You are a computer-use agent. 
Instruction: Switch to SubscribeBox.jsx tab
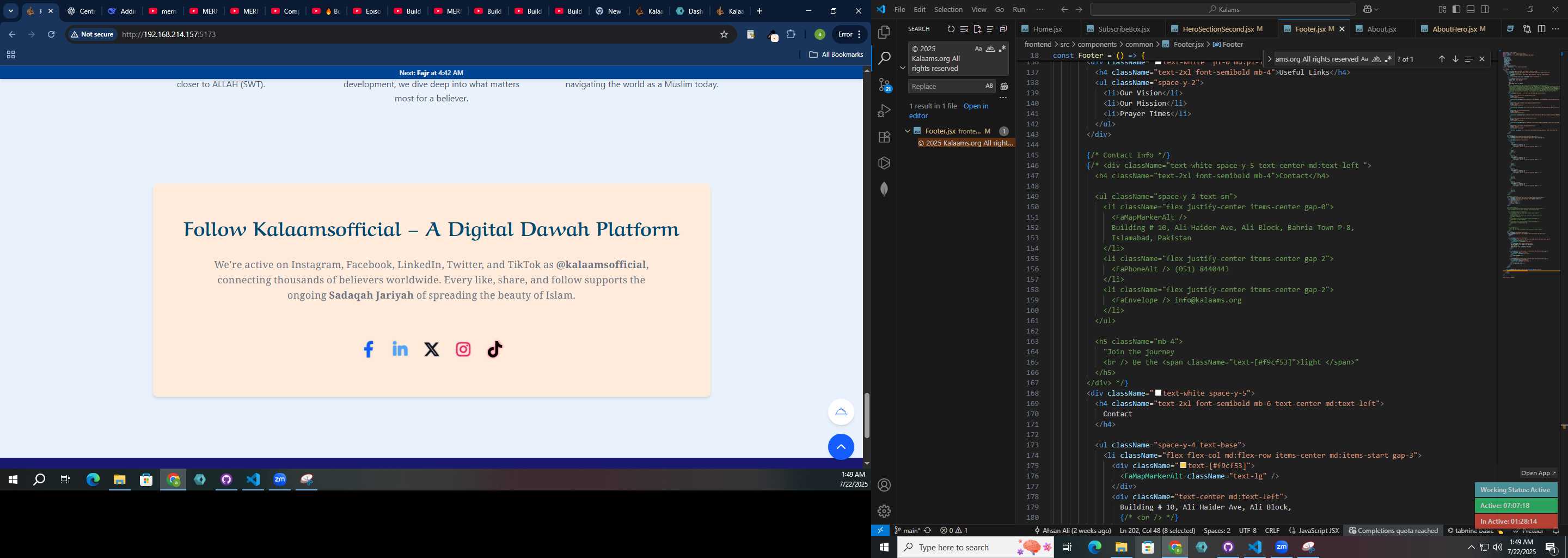tap(1124, 29)
